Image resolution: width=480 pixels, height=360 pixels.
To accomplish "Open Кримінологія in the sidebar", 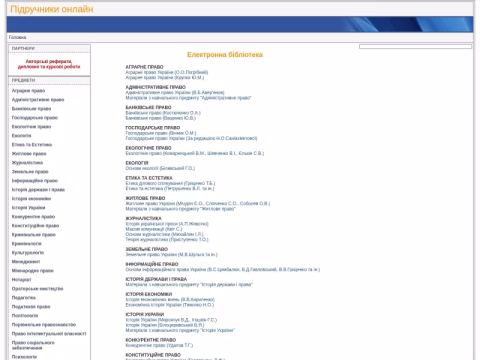I will coord(27,244).
